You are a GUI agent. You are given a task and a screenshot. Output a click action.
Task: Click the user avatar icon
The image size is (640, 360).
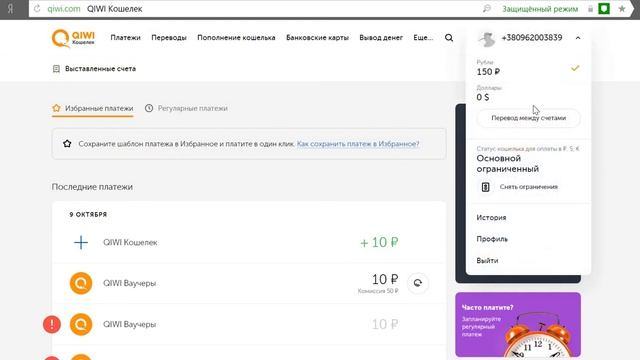click(x=487, y=38)
